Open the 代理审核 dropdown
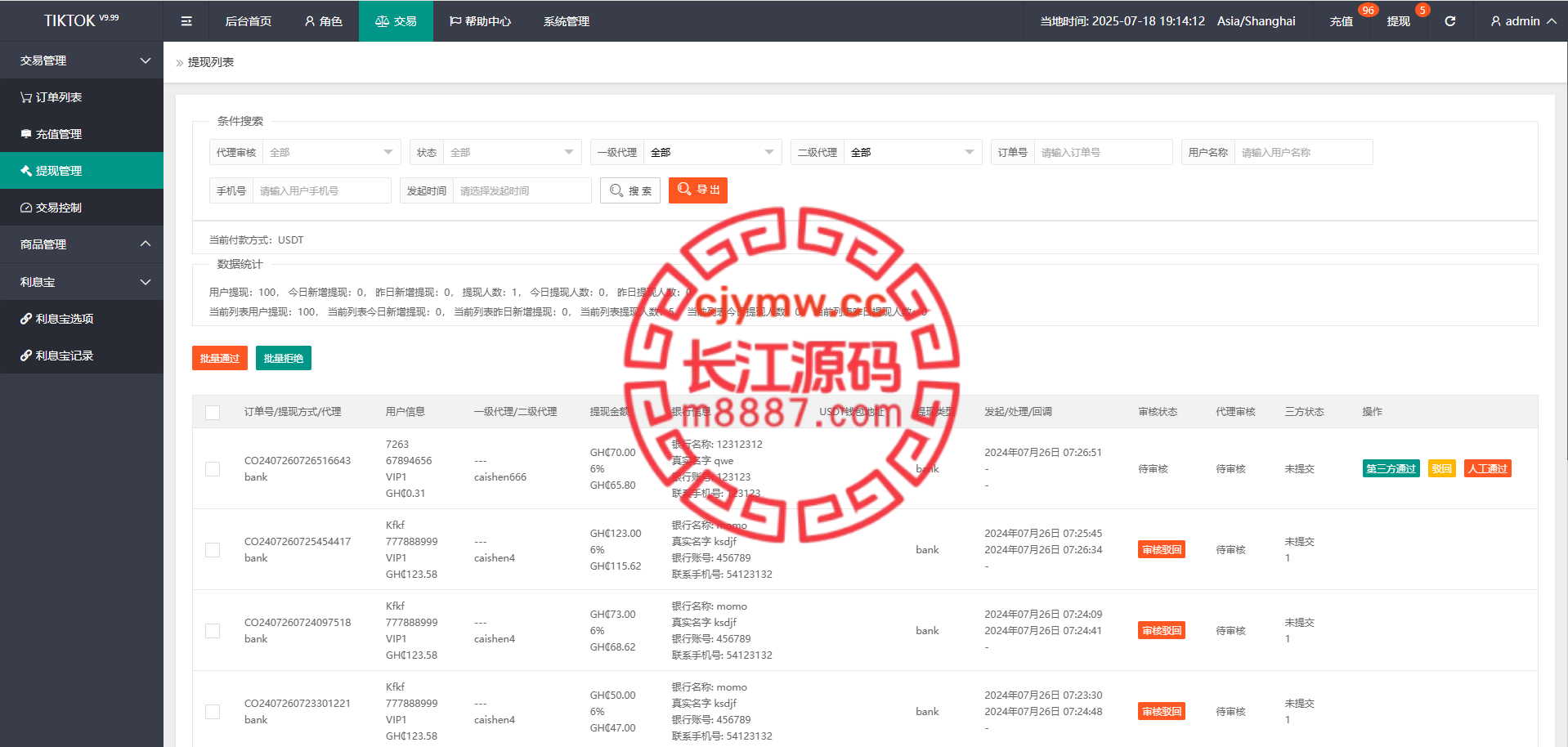This screenshot has width=1568, height=747. tap(332, 152)
